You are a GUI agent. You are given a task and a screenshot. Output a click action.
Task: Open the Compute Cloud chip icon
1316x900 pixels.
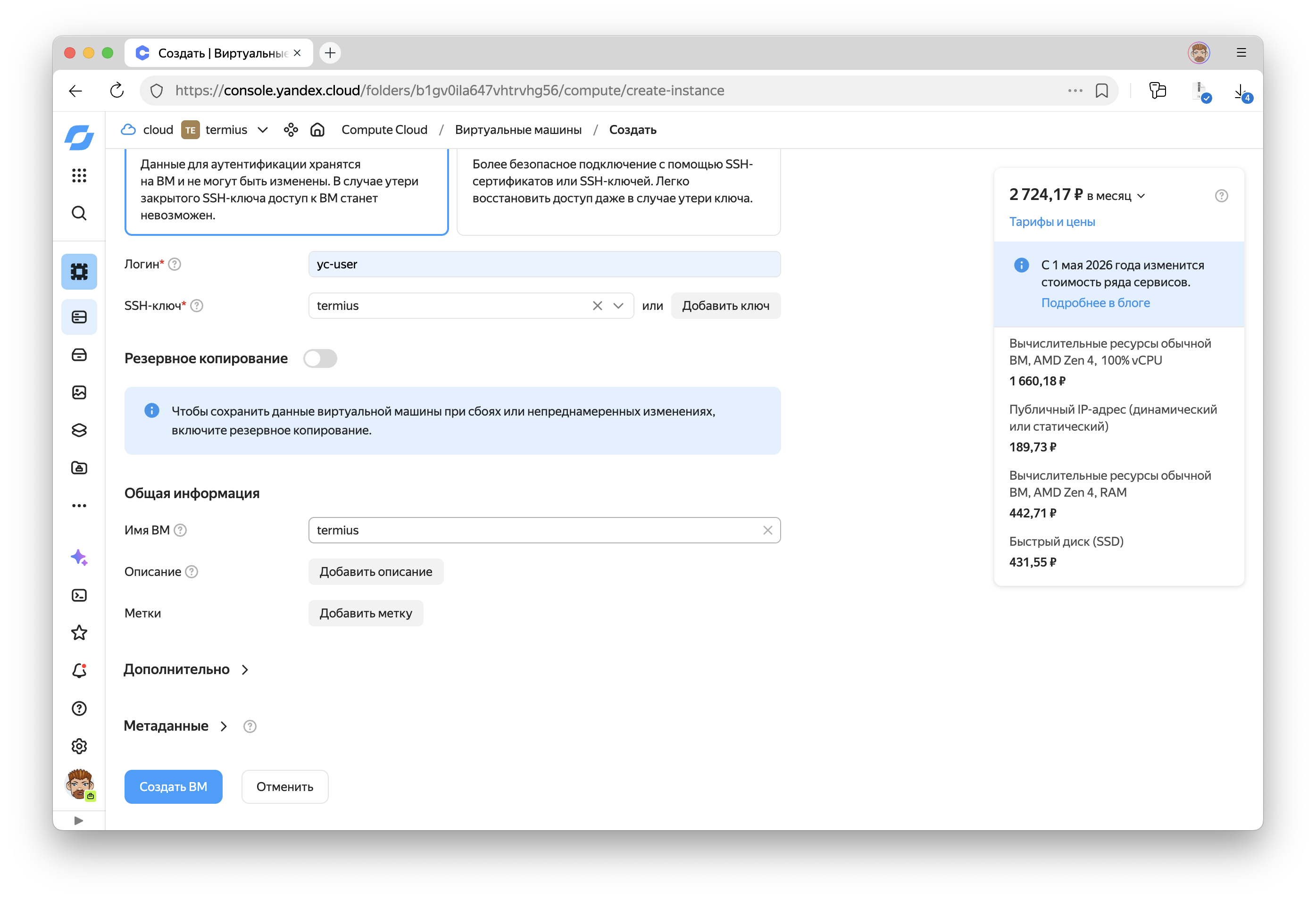pyautogui.click(x=79, y=272)
